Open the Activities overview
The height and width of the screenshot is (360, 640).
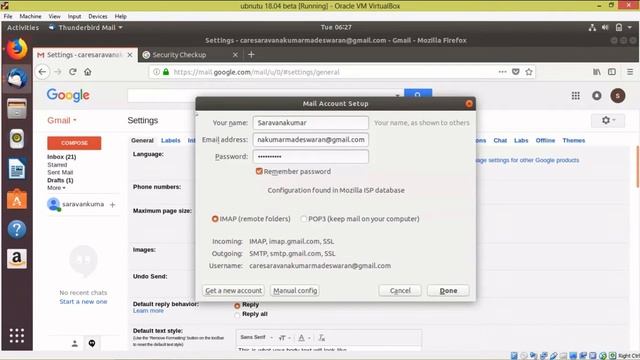23,28
